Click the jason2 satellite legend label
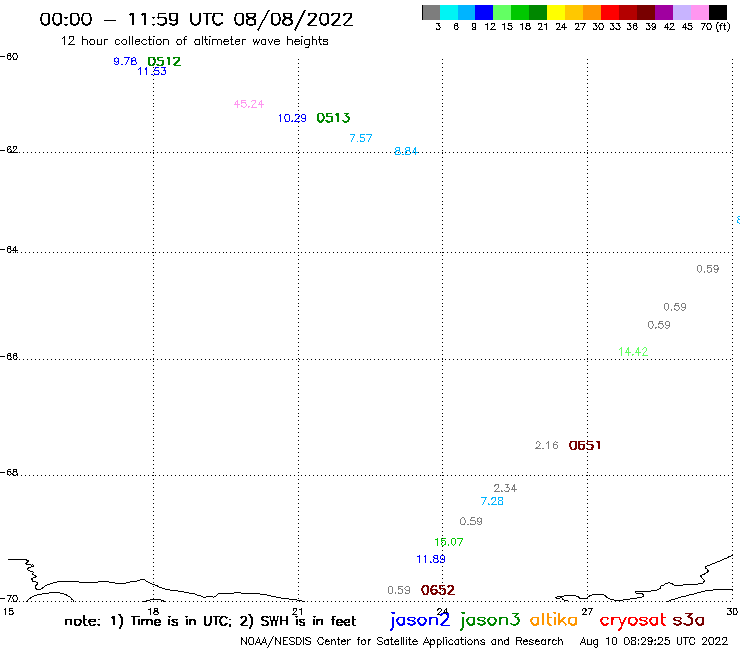 (x=420, y=620)
